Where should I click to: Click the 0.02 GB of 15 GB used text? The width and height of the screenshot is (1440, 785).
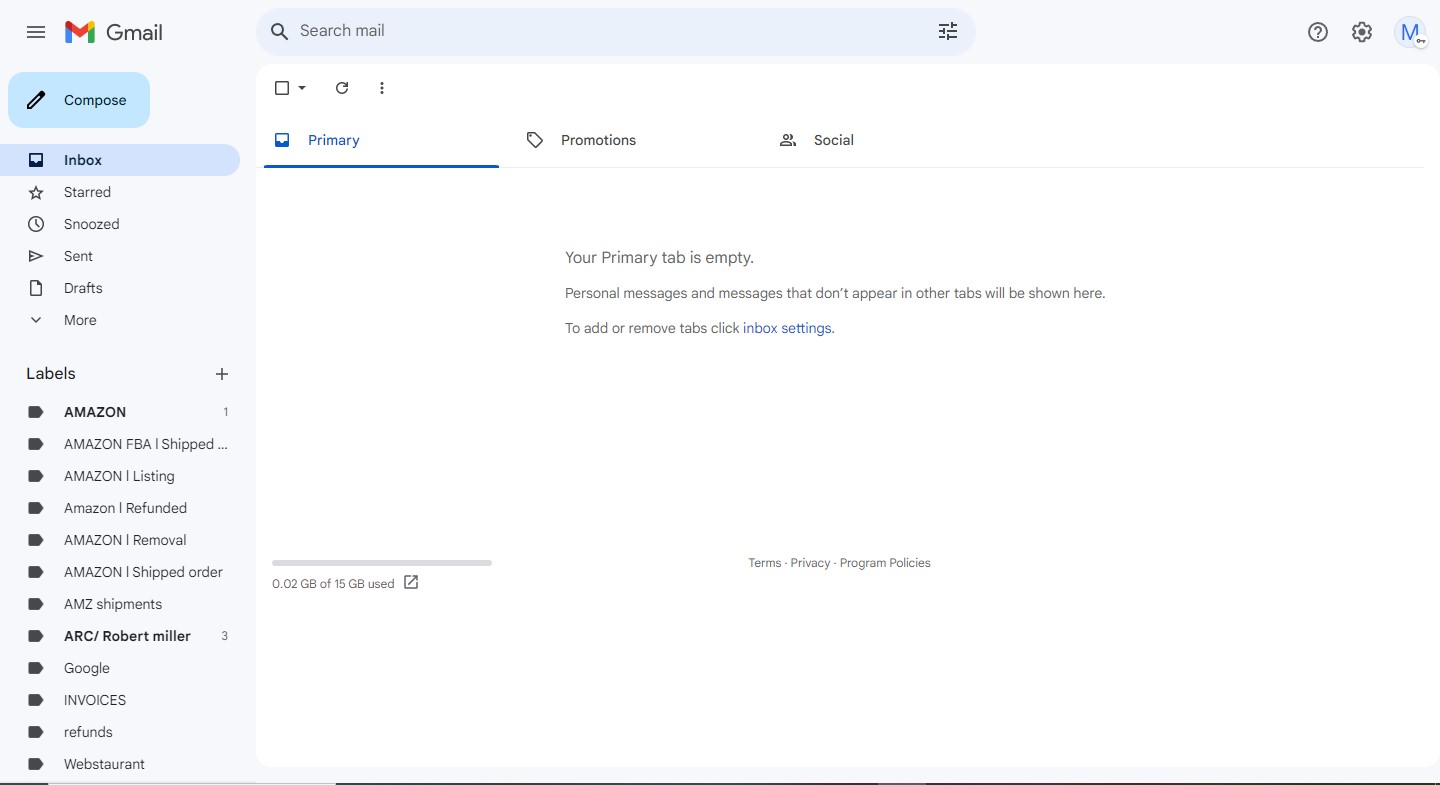coord(333,584)
